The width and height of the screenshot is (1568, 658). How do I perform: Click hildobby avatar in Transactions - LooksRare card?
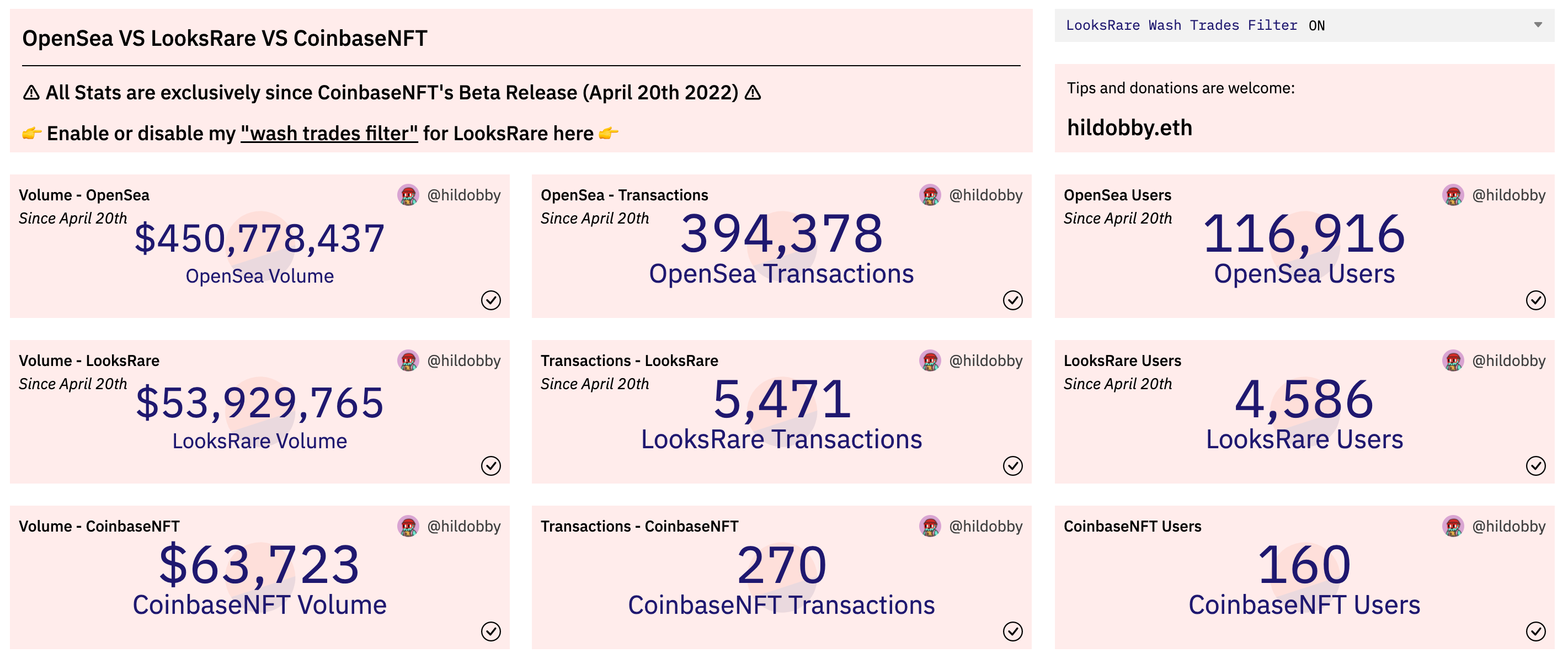[930, 360]
